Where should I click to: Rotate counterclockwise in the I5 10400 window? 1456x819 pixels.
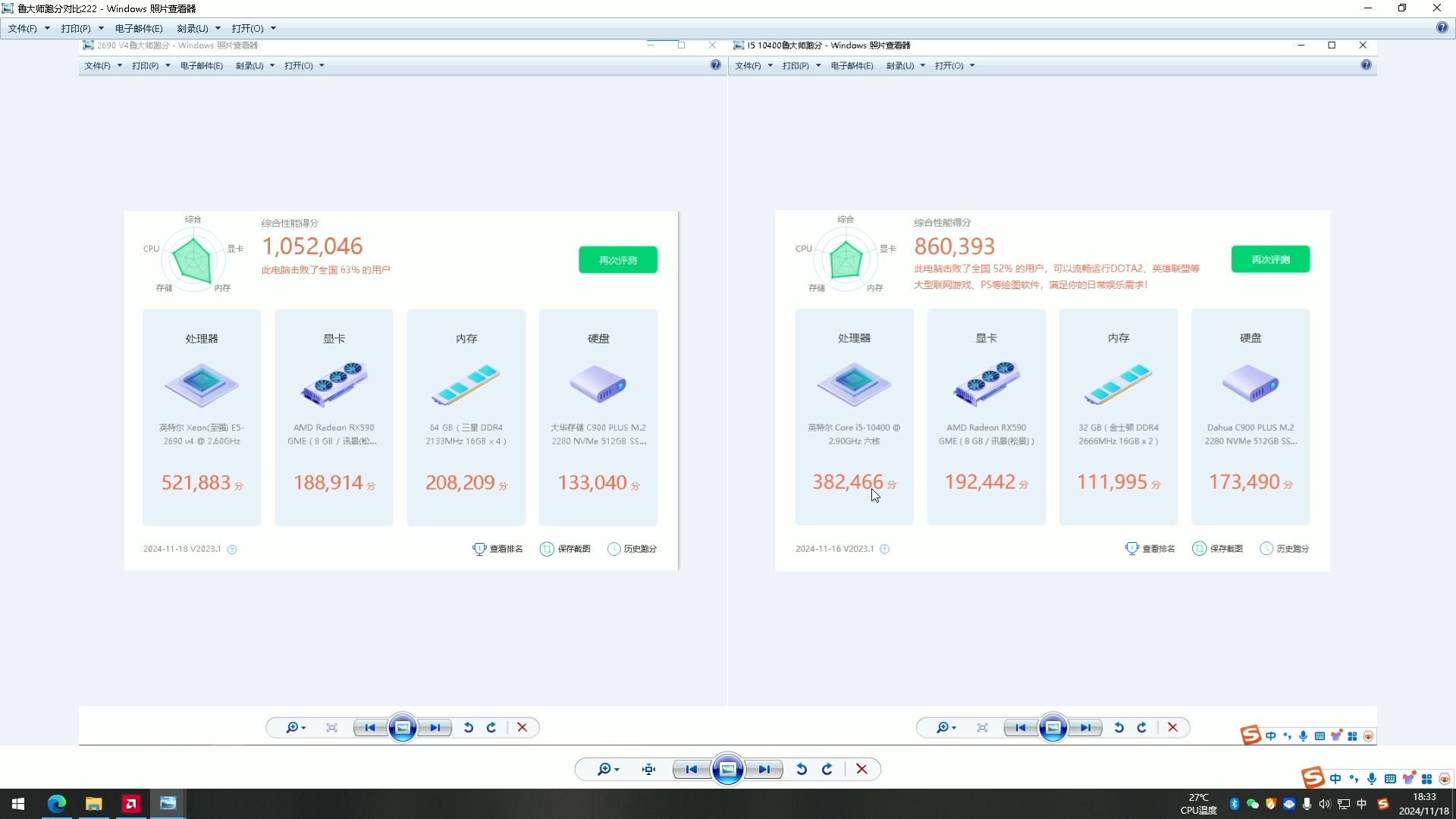point(1119,728)
